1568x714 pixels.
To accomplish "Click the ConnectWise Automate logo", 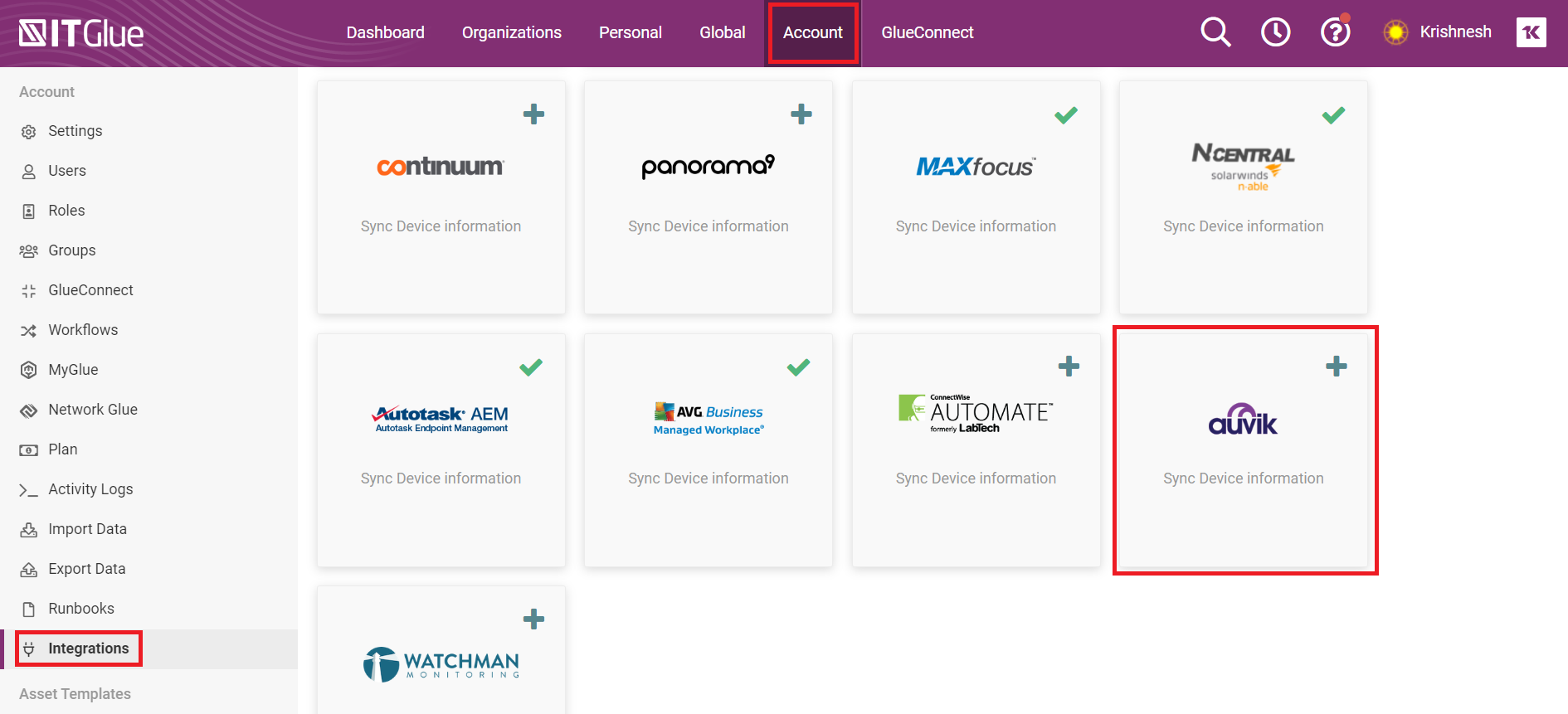I will [976, 413].
